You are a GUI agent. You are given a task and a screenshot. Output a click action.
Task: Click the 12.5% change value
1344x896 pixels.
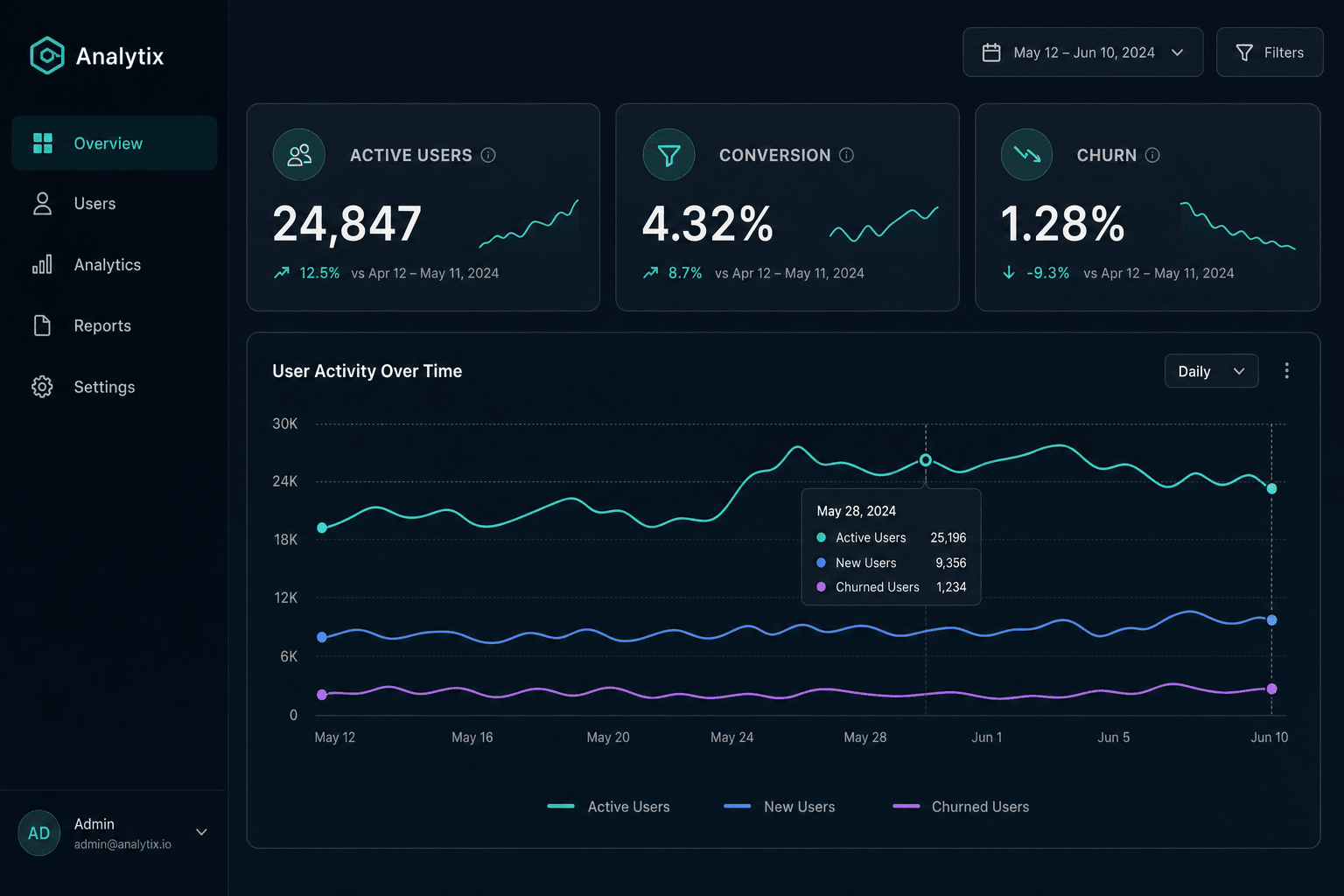pos(319,273)
